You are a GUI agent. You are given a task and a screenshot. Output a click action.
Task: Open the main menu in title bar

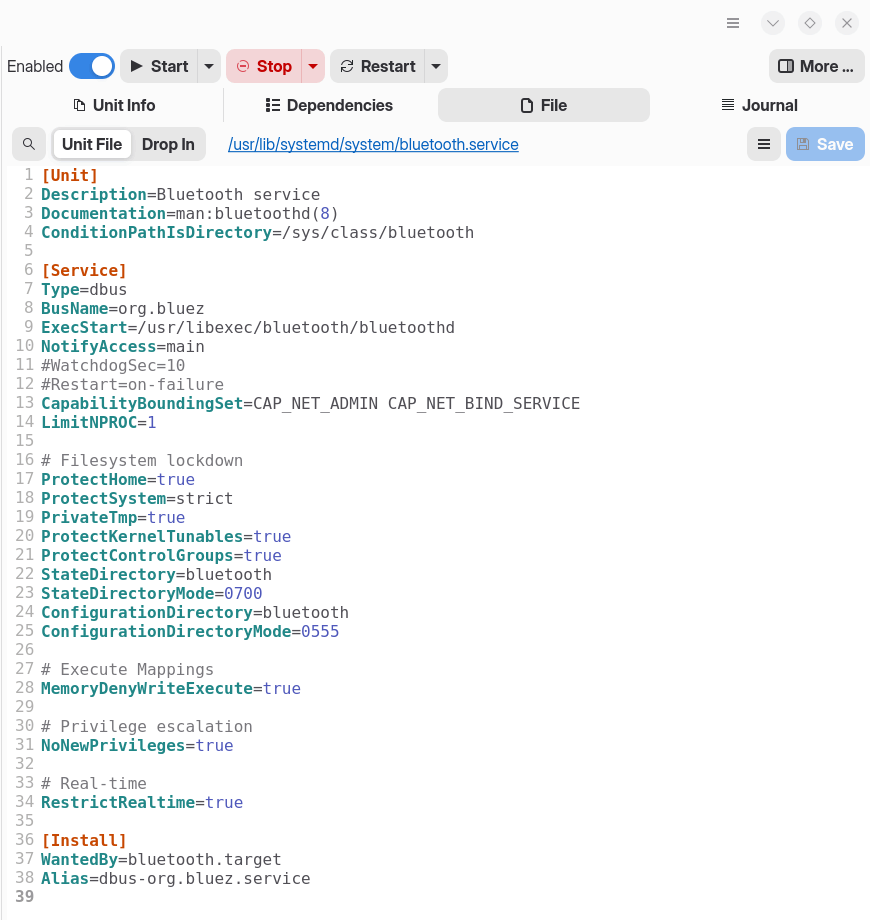[733, 23]
